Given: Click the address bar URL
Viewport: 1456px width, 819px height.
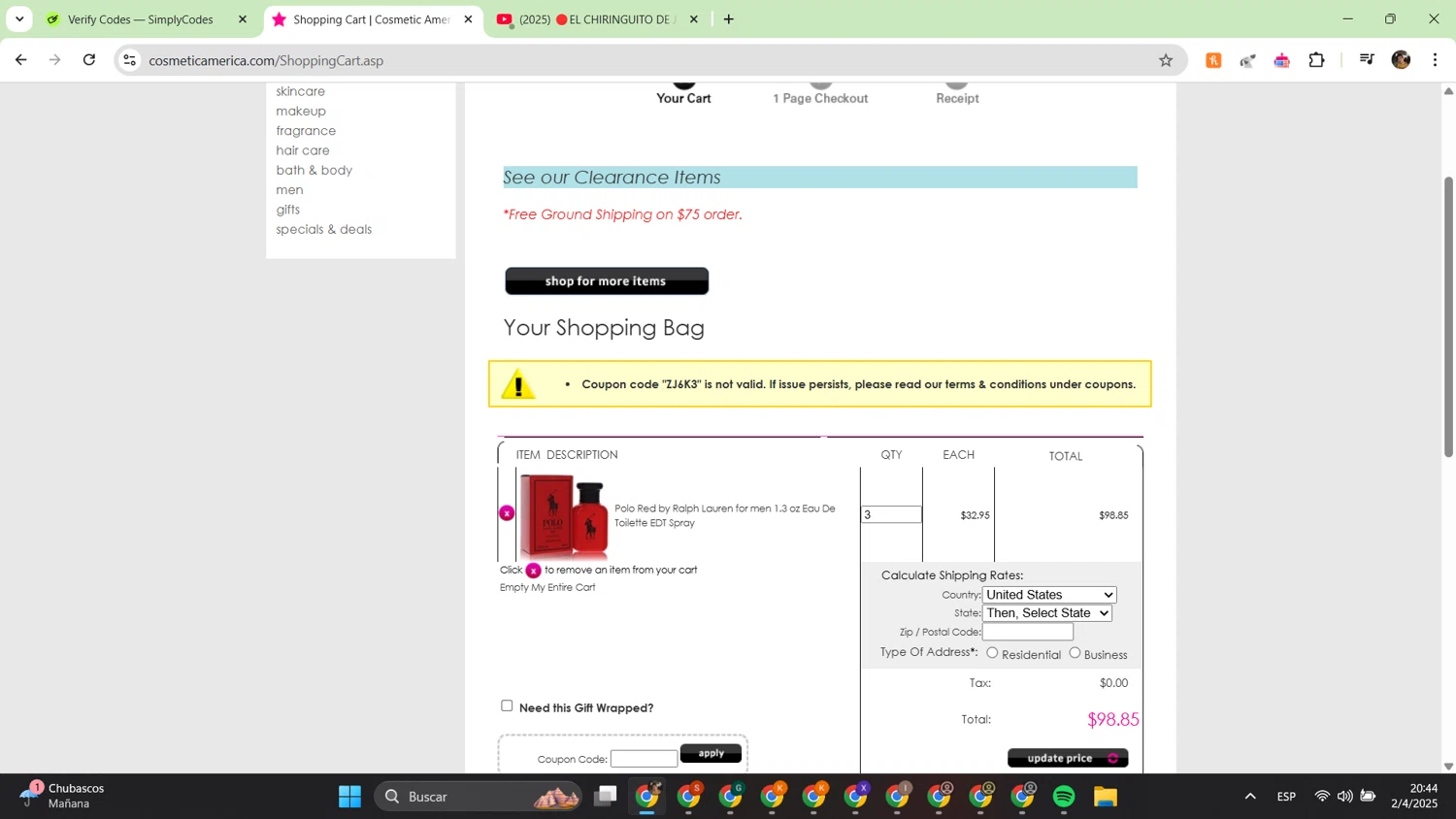Looking at the screenshot, I should [x=266, y=60].
